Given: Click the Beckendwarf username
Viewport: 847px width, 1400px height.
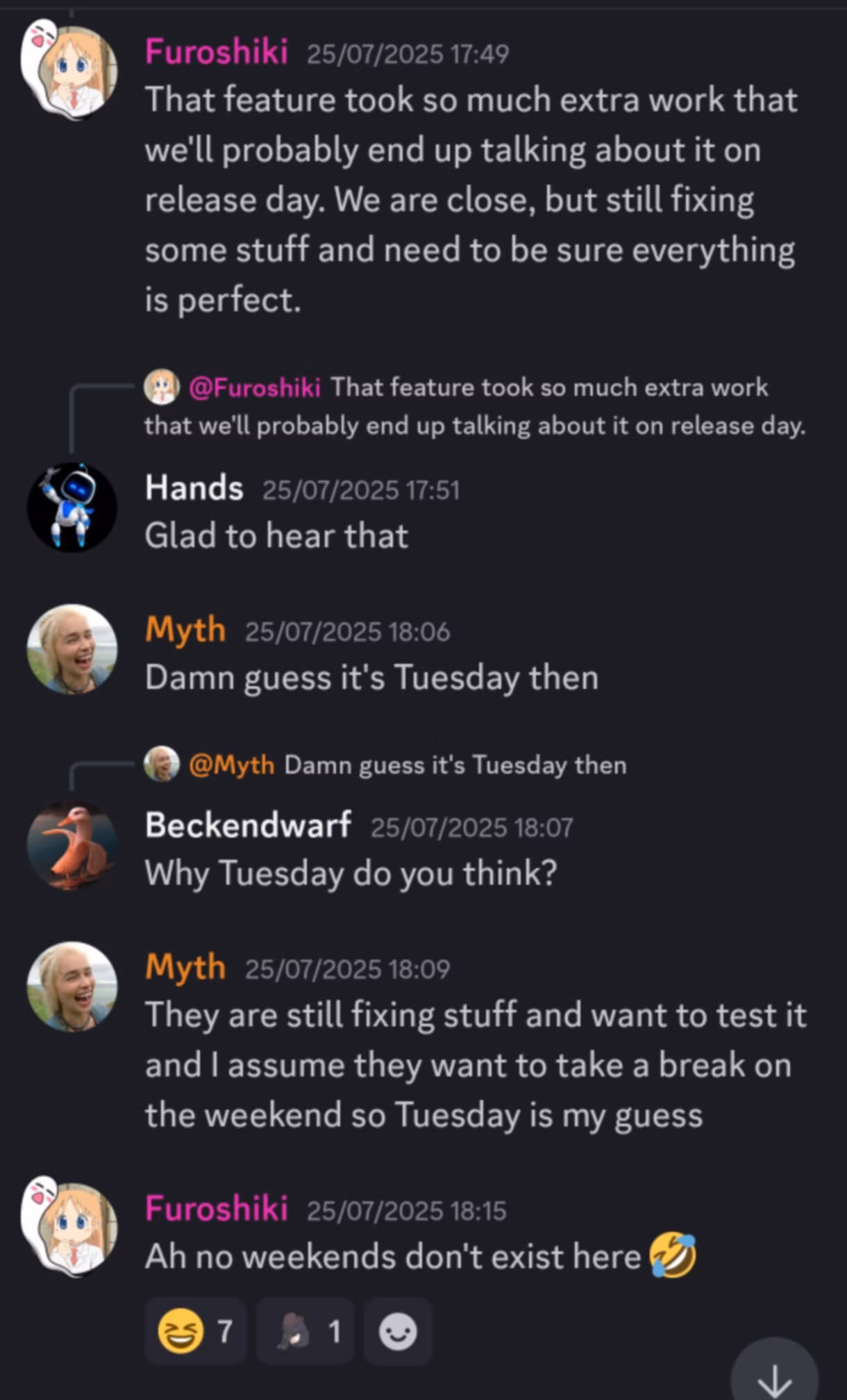Looking at the screenshot, I should (248, 826).
